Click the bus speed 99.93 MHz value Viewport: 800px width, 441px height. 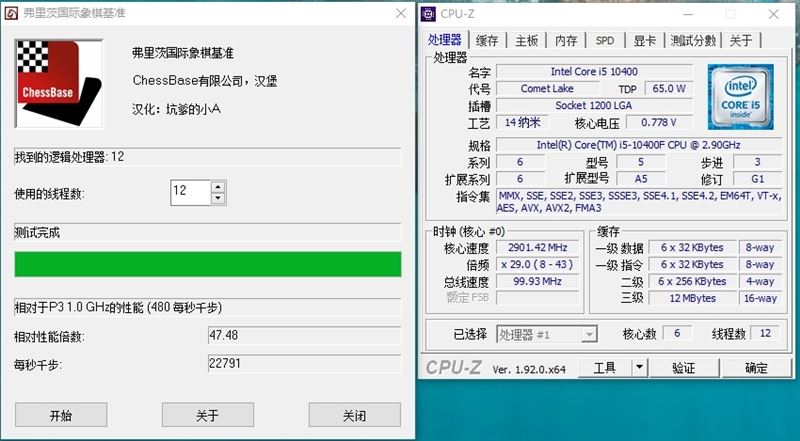click(x=538, y=281)
